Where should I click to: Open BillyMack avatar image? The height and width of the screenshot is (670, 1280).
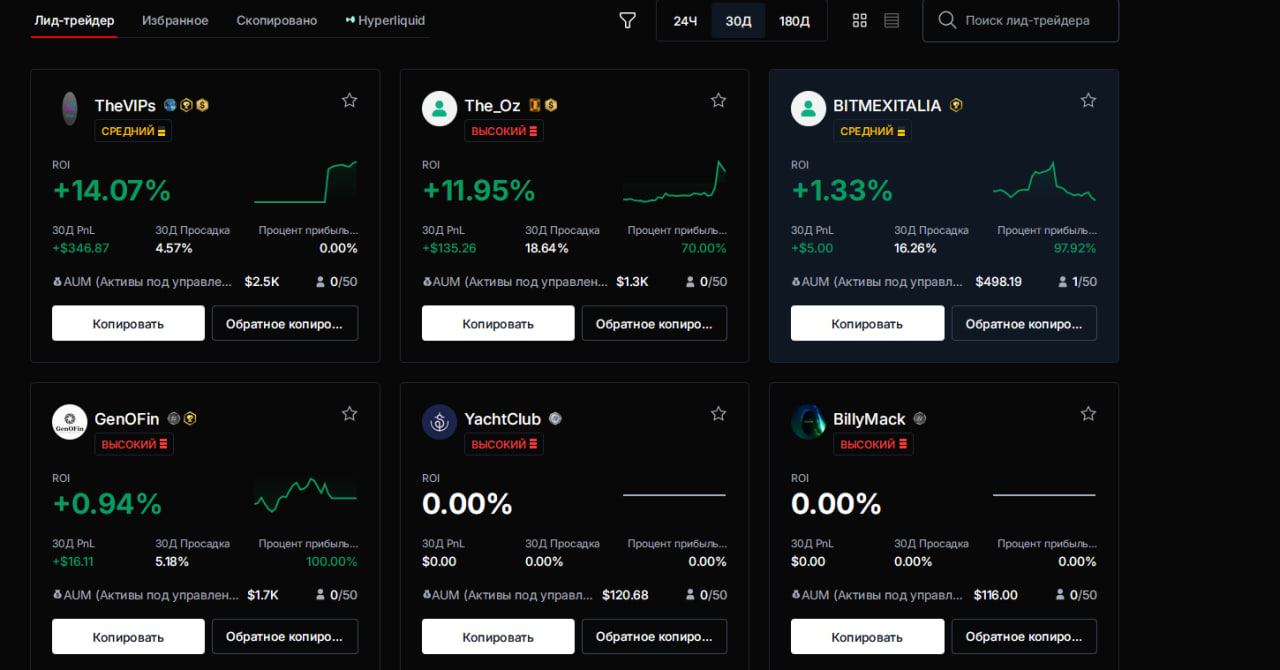coord(808,421)
